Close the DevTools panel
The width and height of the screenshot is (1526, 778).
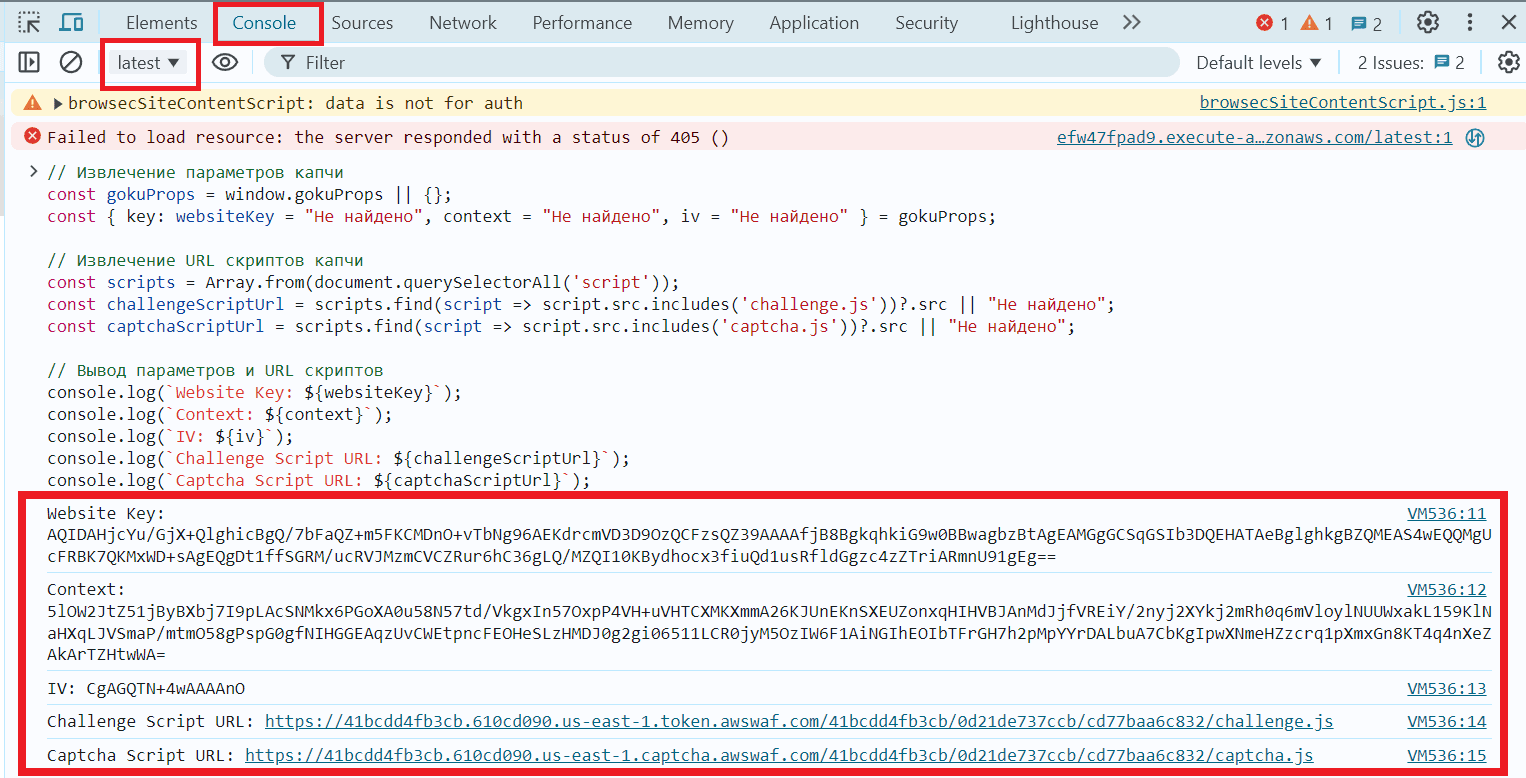[x=1508, y=22]
